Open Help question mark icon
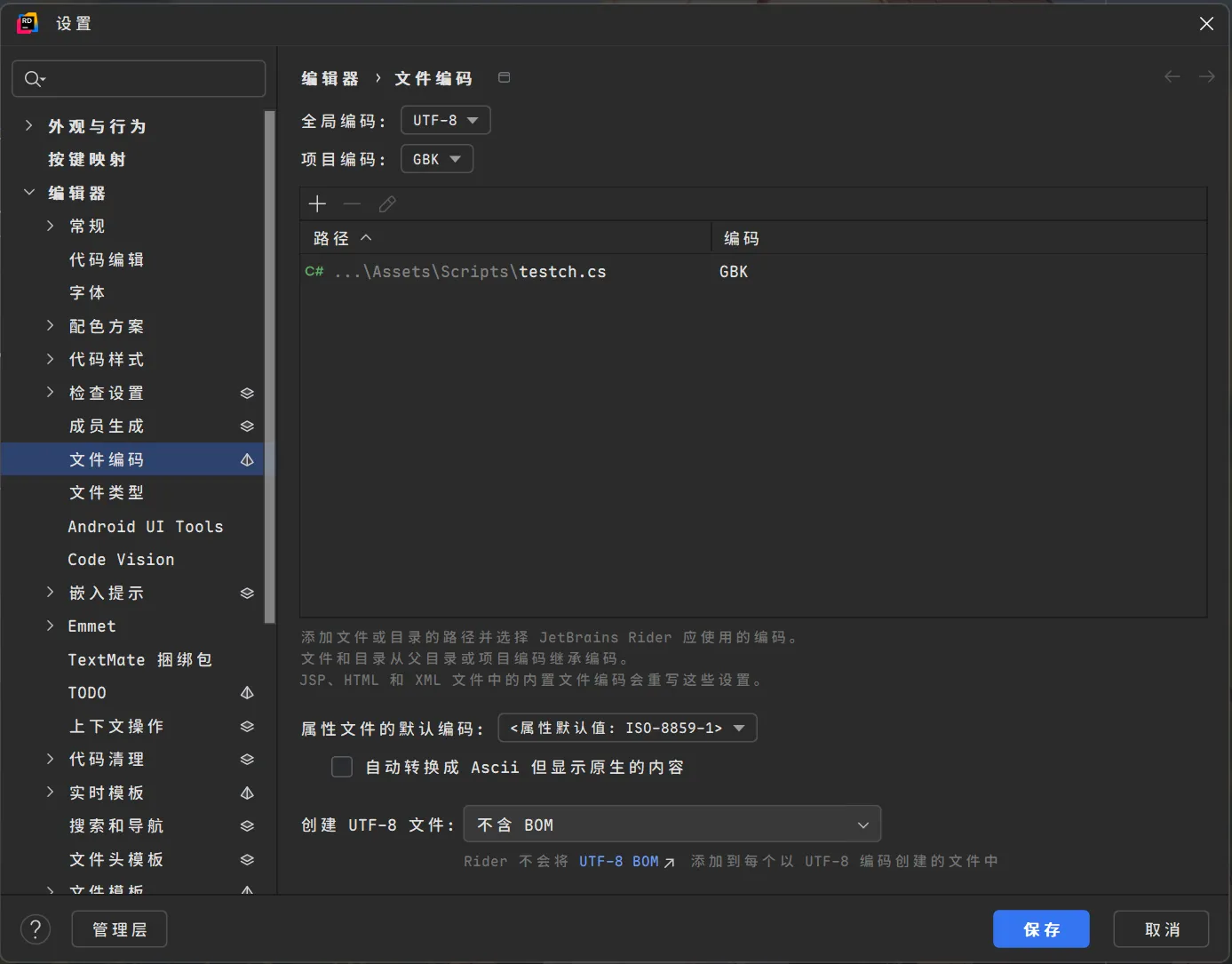This screenshot has height=964, width=1232. pyautogui.click(x=36, y=928)
